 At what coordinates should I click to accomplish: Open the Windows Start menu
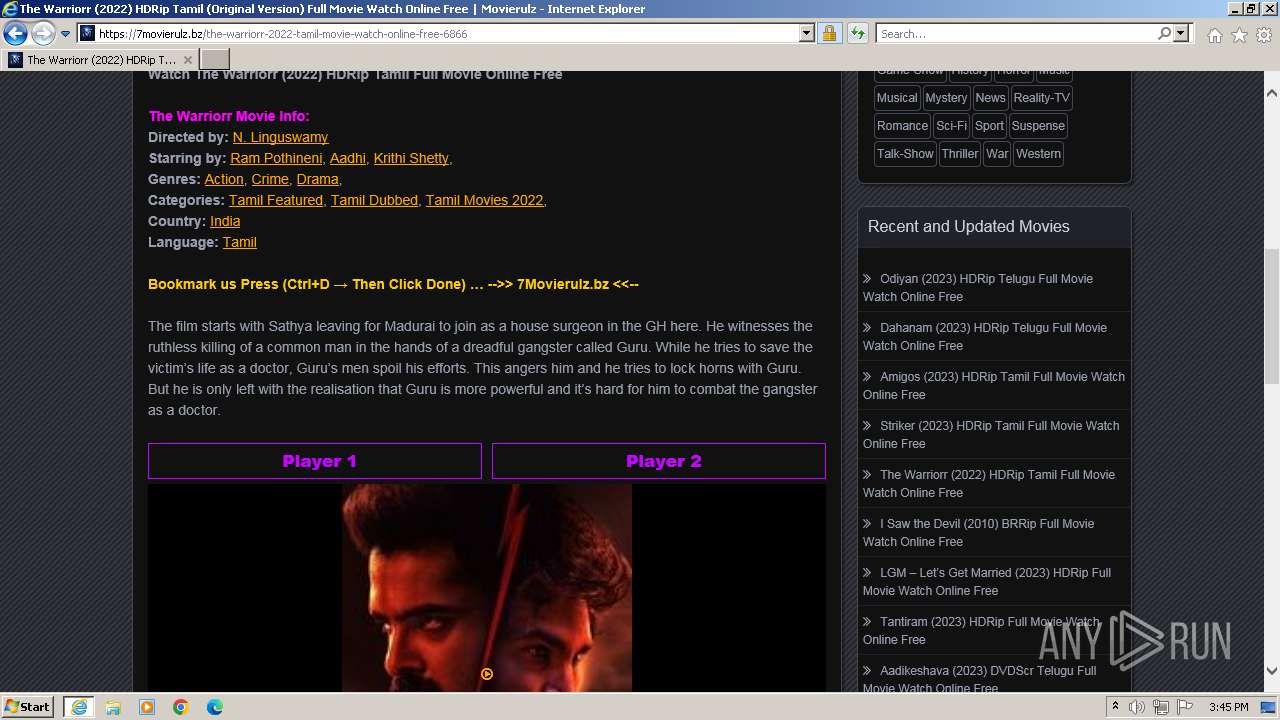[28, 707]
